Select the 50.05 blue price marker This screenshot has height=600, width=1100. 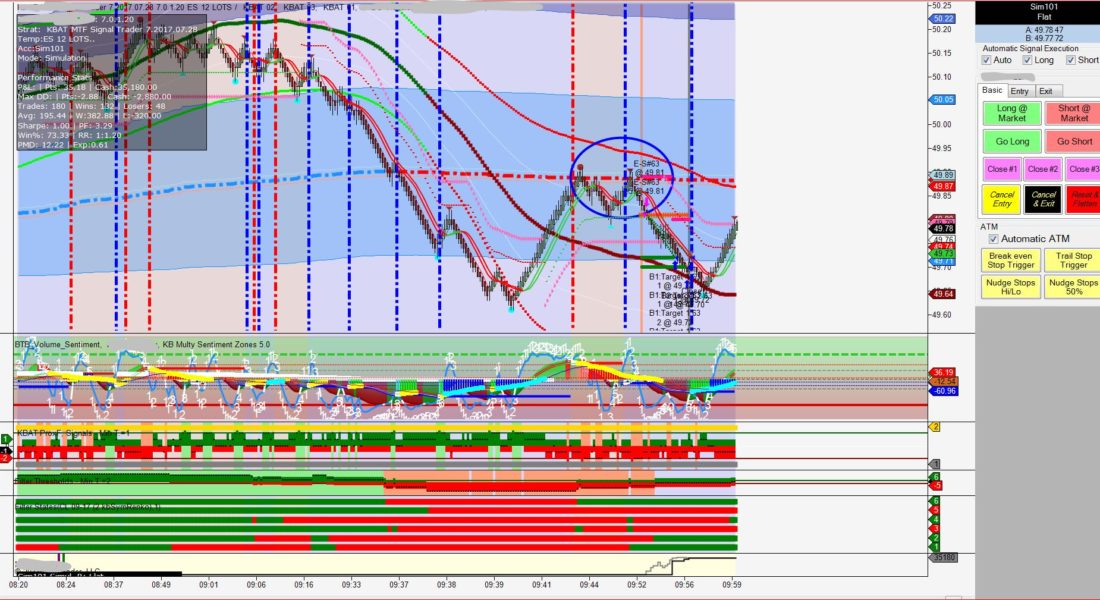click(943, 100)
